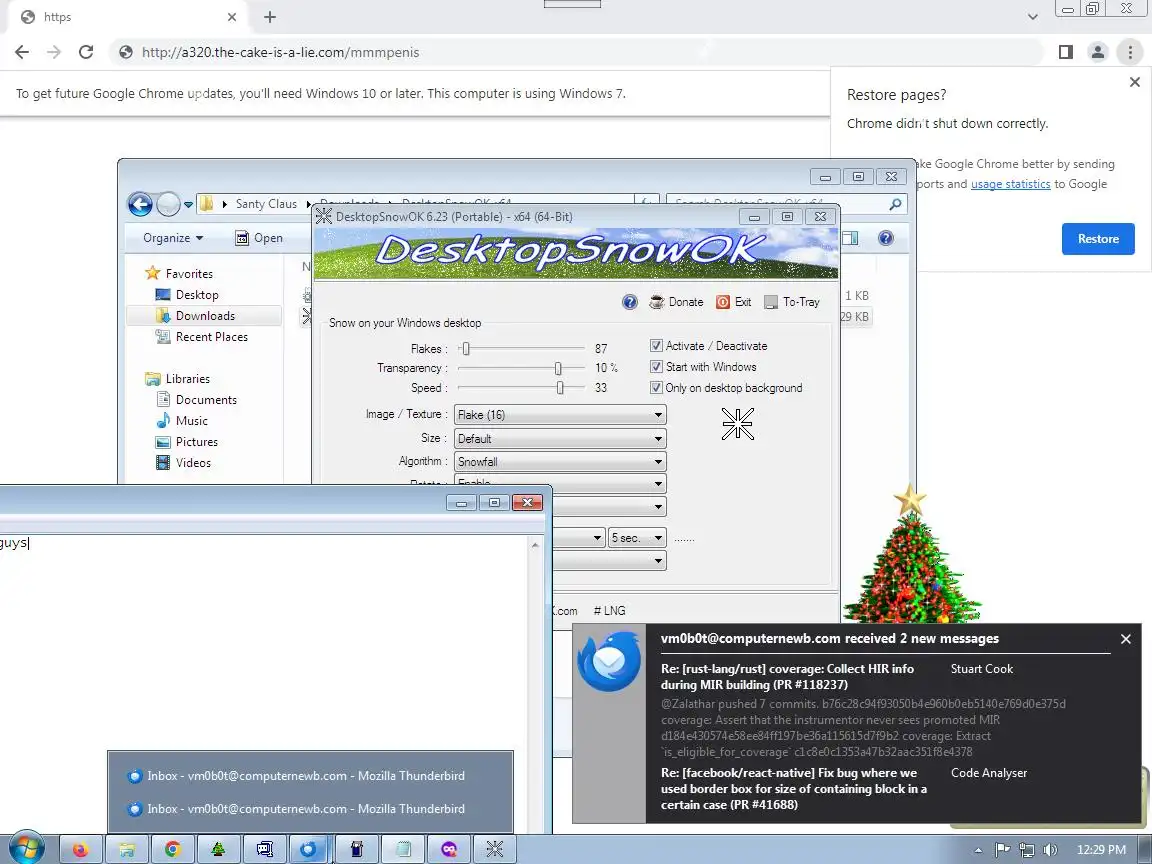
Task: Open a new Chrome tab
Action: 270,17
